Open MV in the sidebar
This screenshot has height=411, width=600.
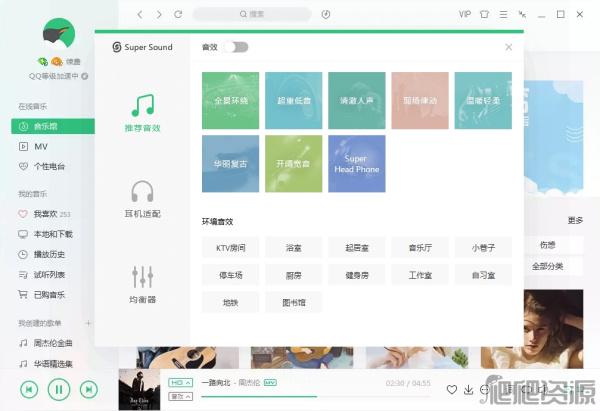click(x=33, y=147)
